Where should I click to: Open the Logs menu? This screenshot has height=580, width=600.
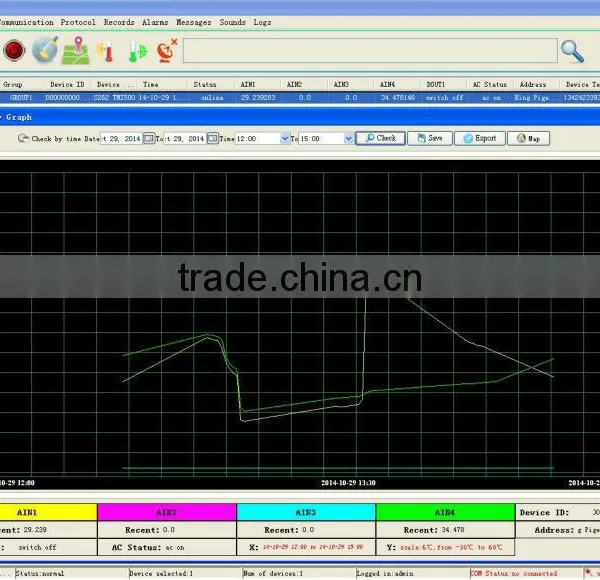point(262,22)
